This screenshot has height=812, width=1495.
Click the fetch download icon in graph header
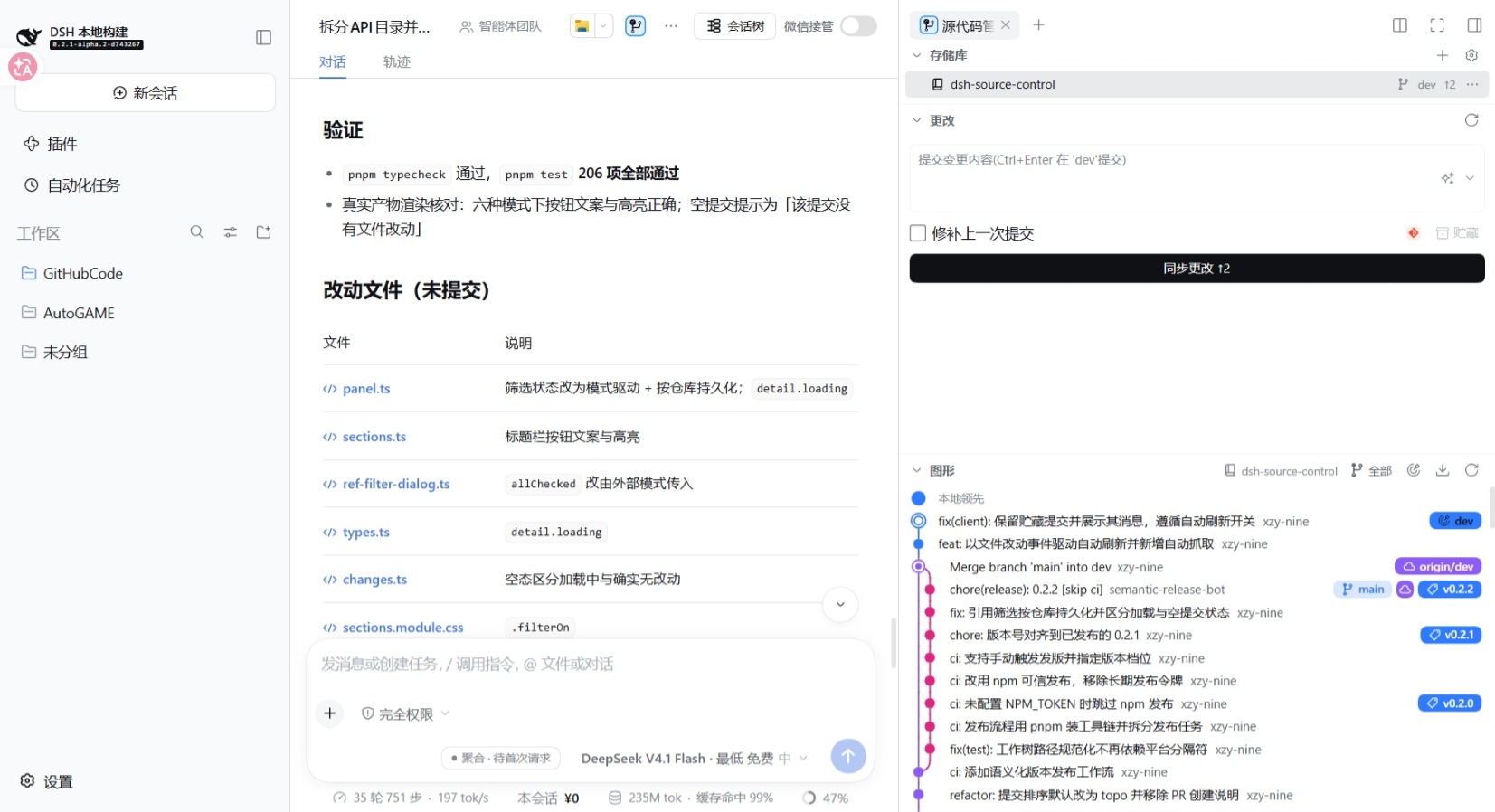click(1443, 470)
